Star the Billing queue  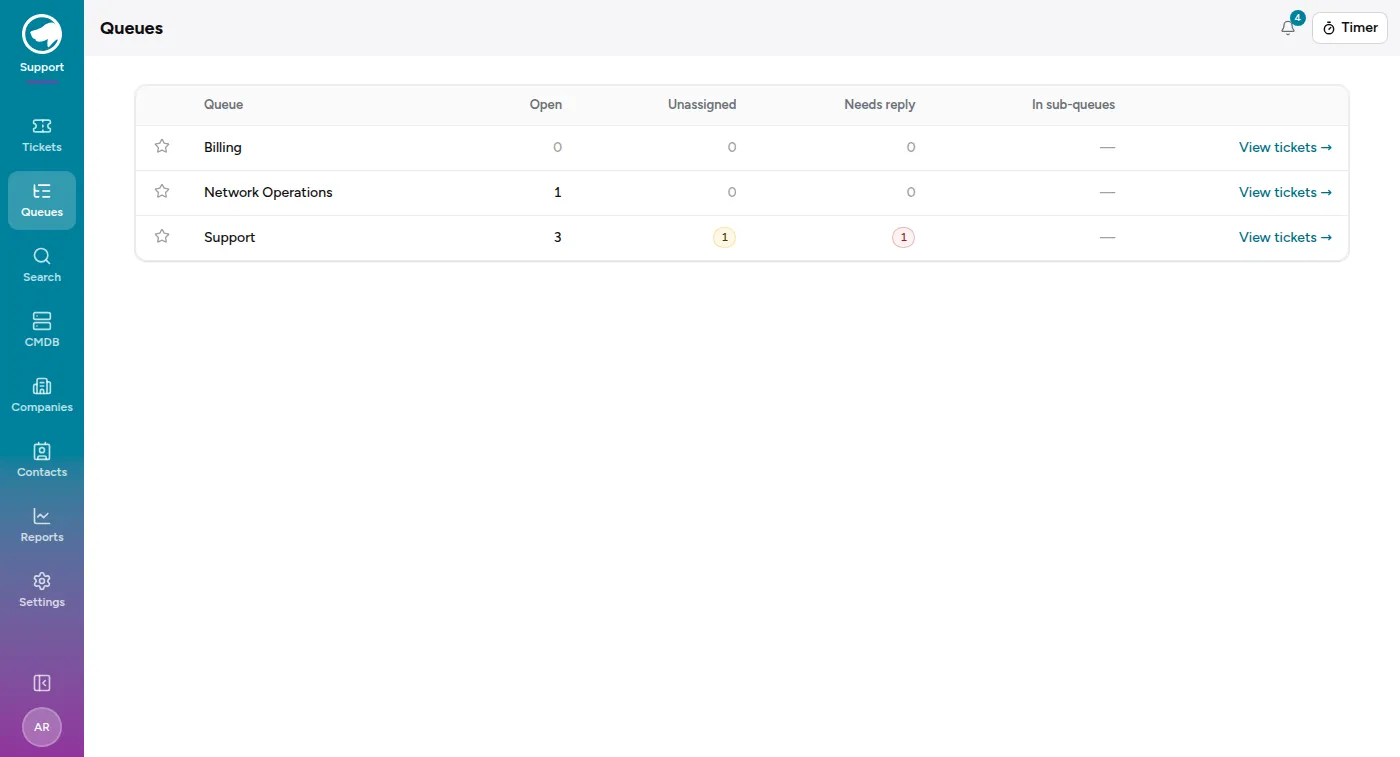(162, 147)
